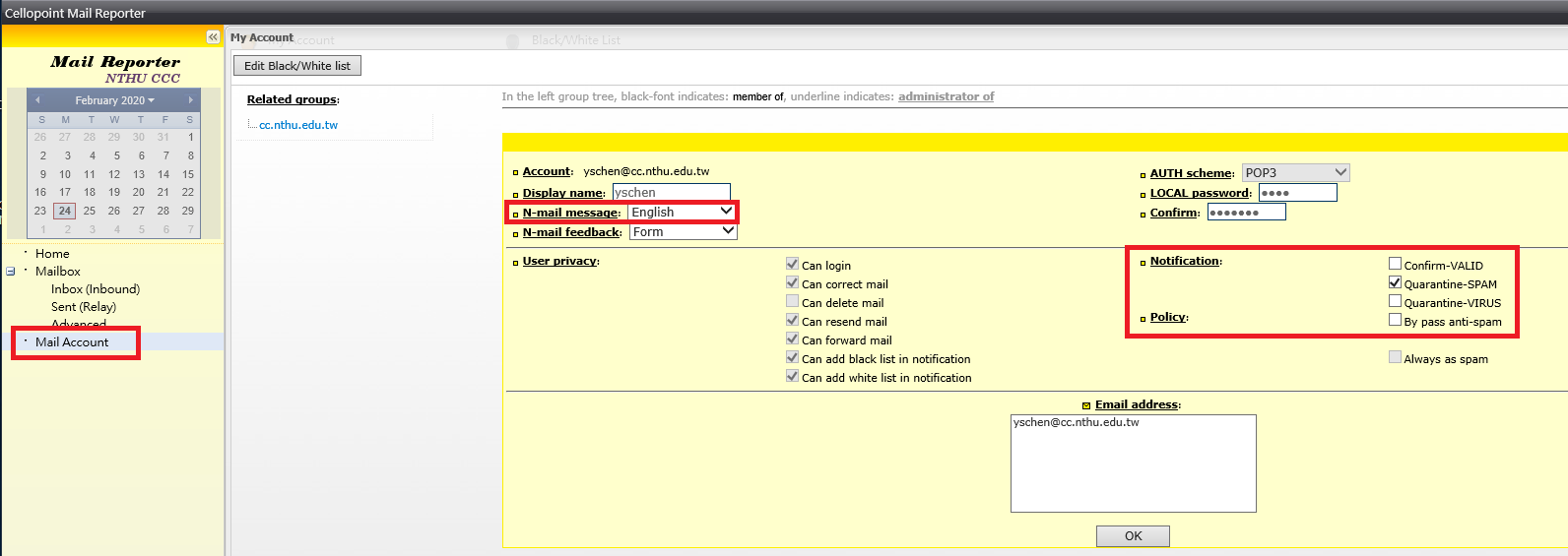Open Home in the navigation tree
This screenshot has height=556, width=1568.
(52, 254)
